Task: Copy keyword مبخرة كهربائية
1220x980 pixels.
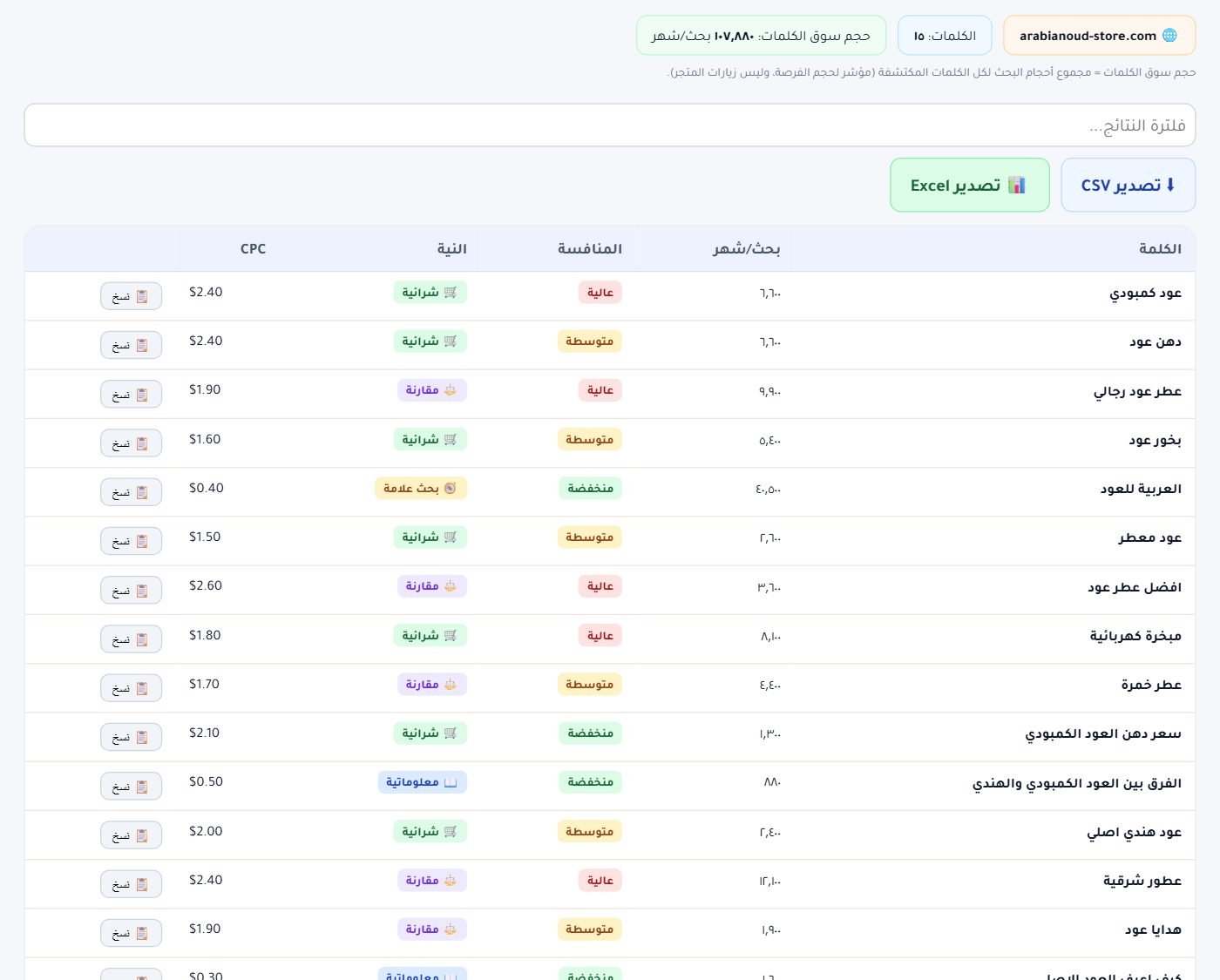Action: (x=132, y=639)
